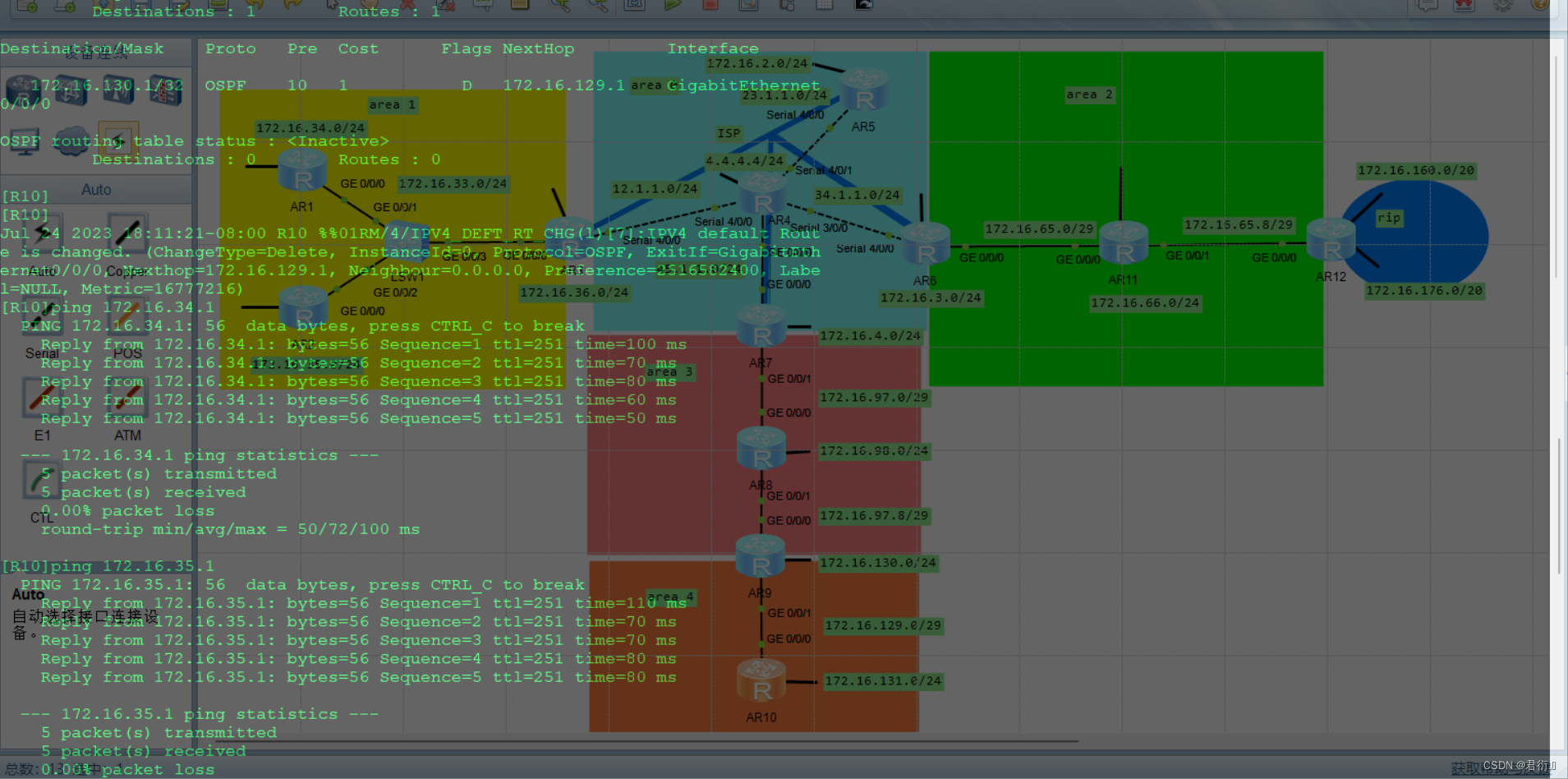Screen dimensions: 1568x779
Task: Click the 'ISP' label
Action: pyautogui.click(x=729, y=133)
